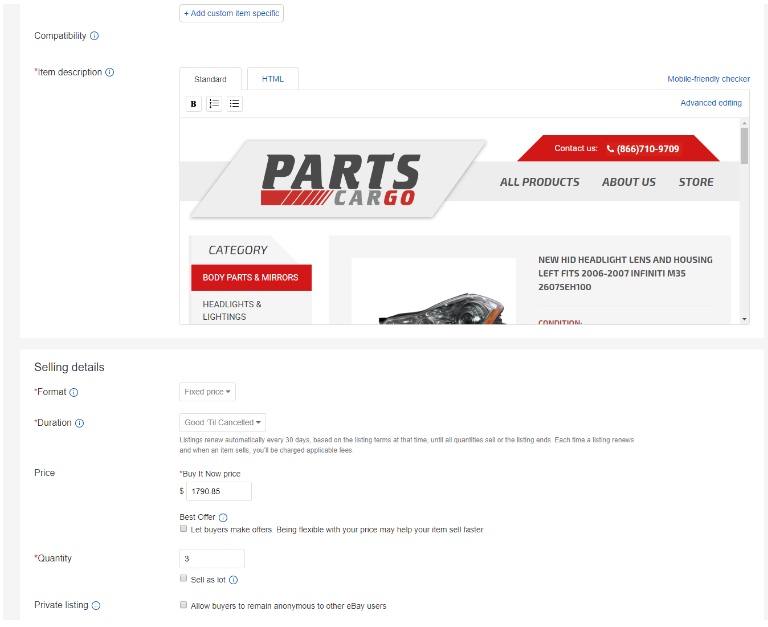Click the Duration info icon
The image size is (768, 627).
click(x=79, y=423)
